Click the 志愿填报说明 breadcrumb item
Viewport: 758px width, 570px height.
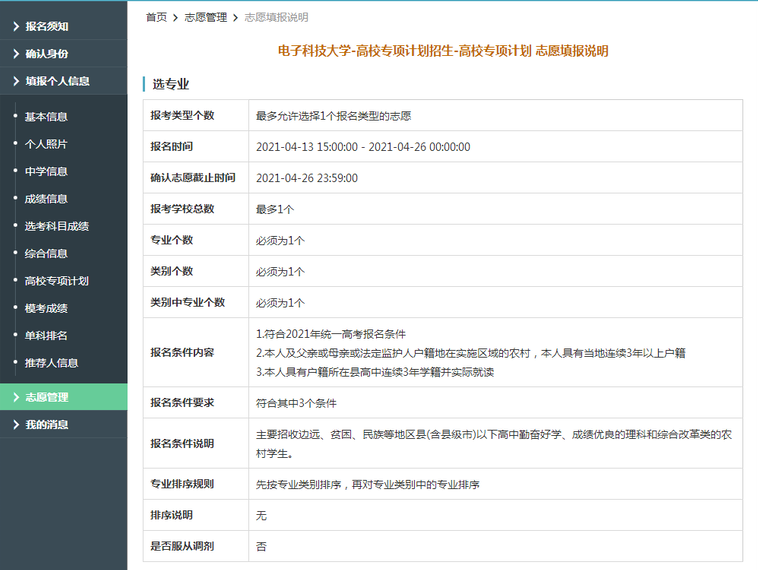pyautogui.click(x=276, y=17)
